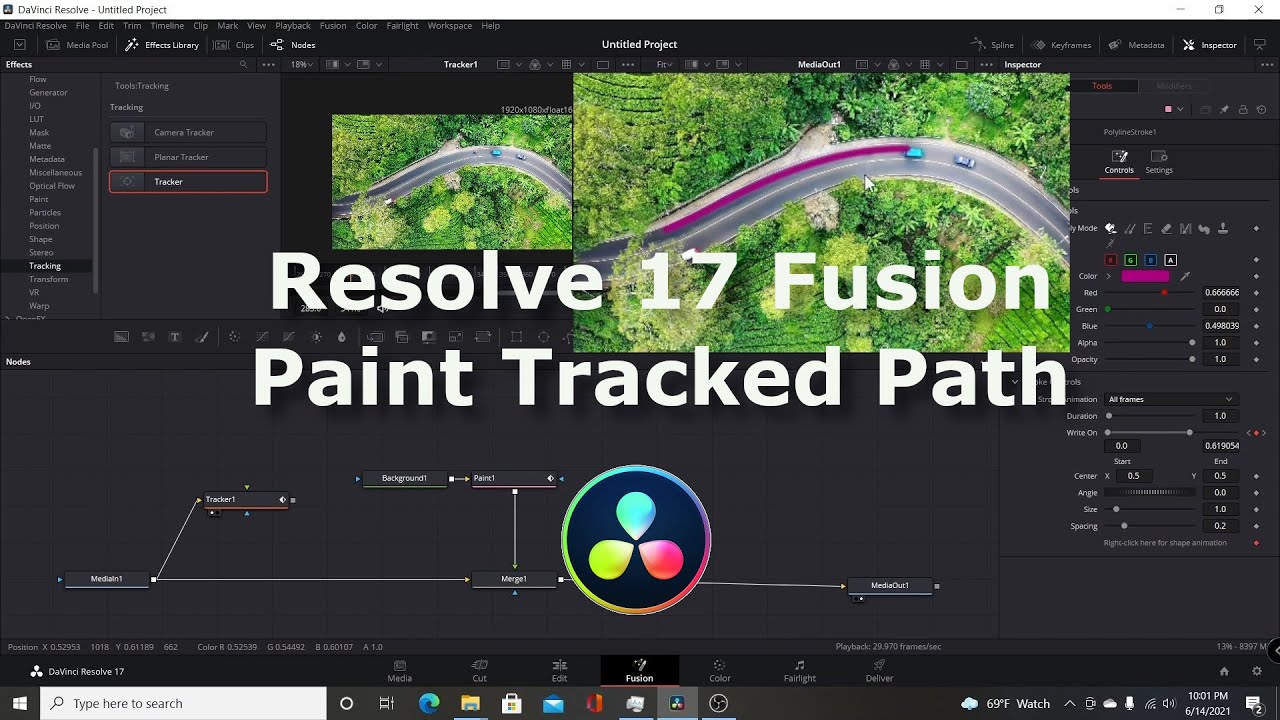The width and height of the screenshot is (1280, 720).
Task: Add an Ellipse mask from the toolbar
Action: 544,337
